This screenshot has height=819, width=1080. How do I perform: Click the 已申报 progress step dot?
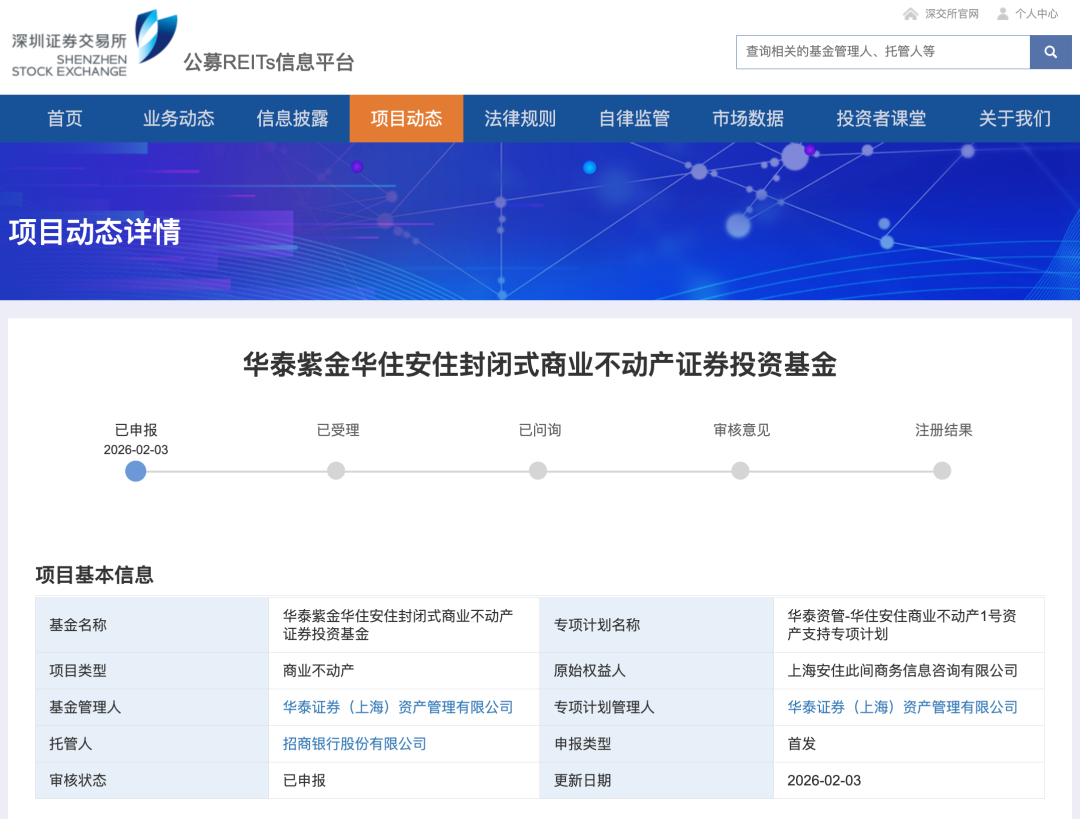(136, 471)
